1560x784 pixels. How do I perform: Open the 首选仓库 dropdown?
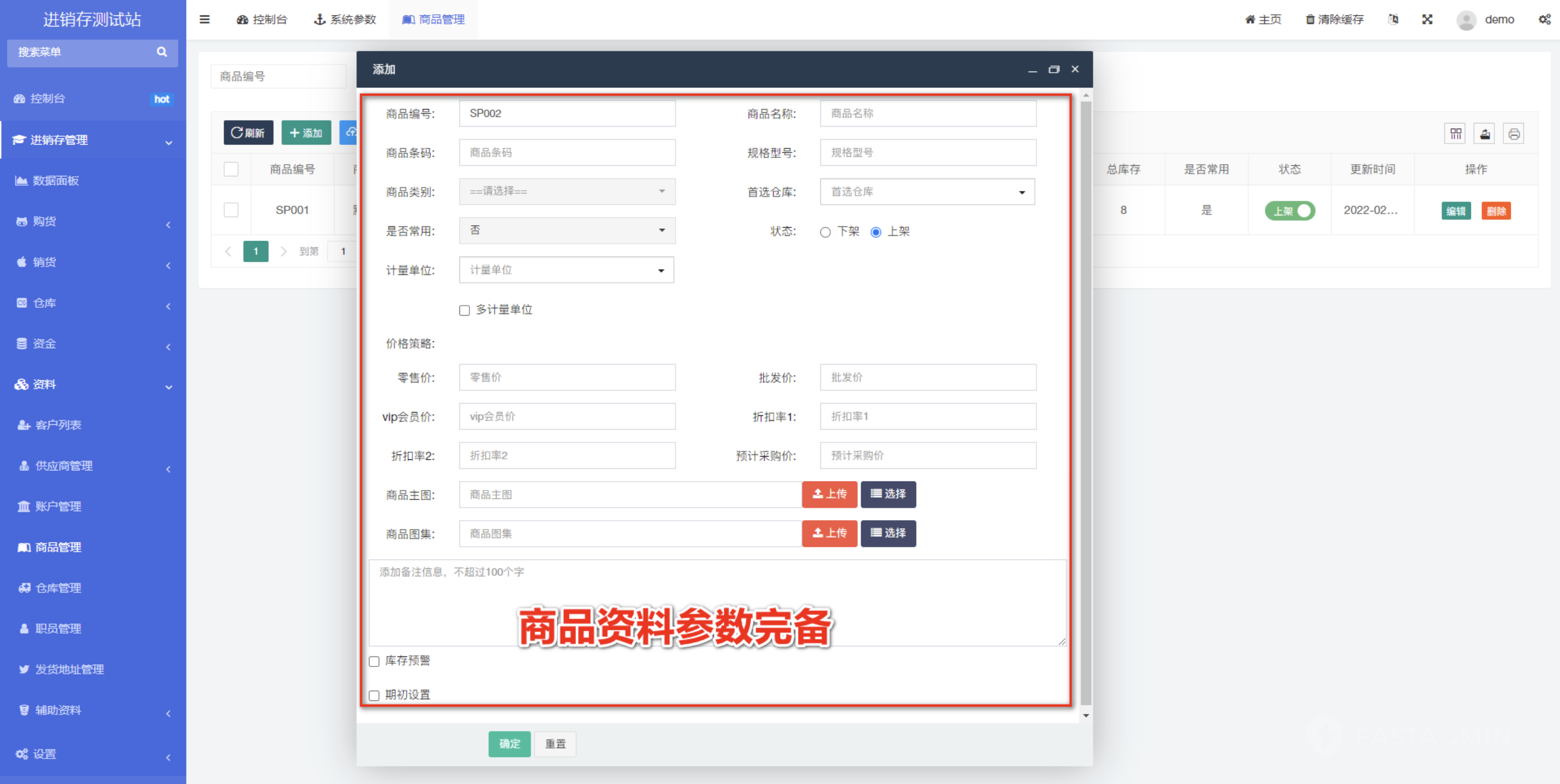pyautogui.click(x=927, y=192)
